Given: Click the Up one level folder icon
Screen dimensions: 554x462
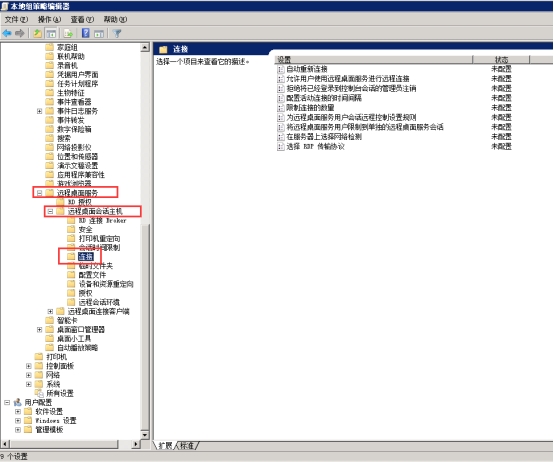Looking at the screenshot, I should 37,34.
